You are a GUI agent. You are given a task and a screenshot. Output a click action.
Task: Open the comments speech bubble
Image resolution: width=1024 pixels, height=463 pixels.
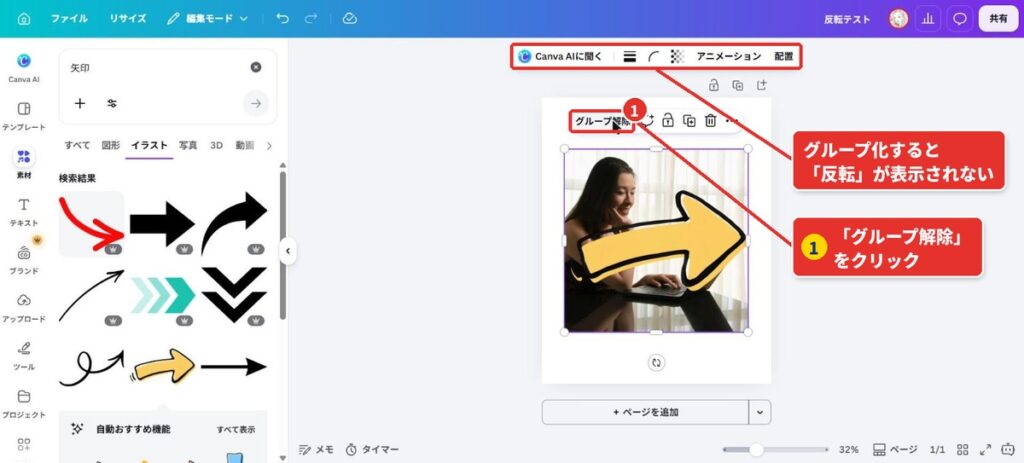(x=959, y=19)
